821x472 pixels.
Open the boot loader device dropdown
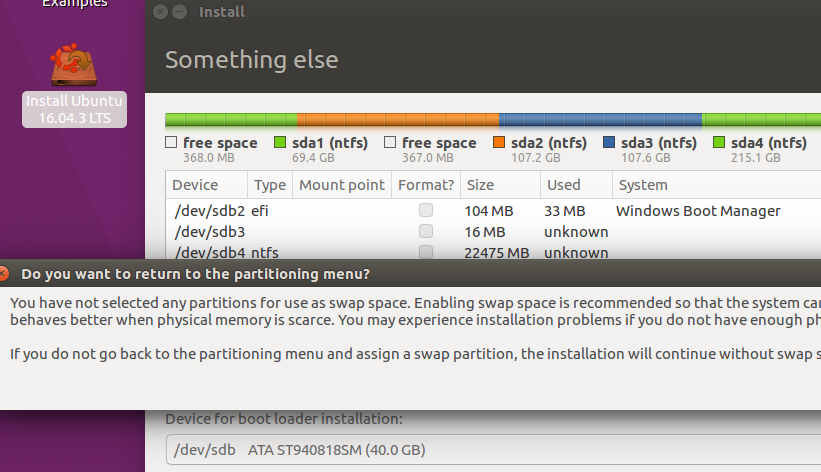[493, 449]
